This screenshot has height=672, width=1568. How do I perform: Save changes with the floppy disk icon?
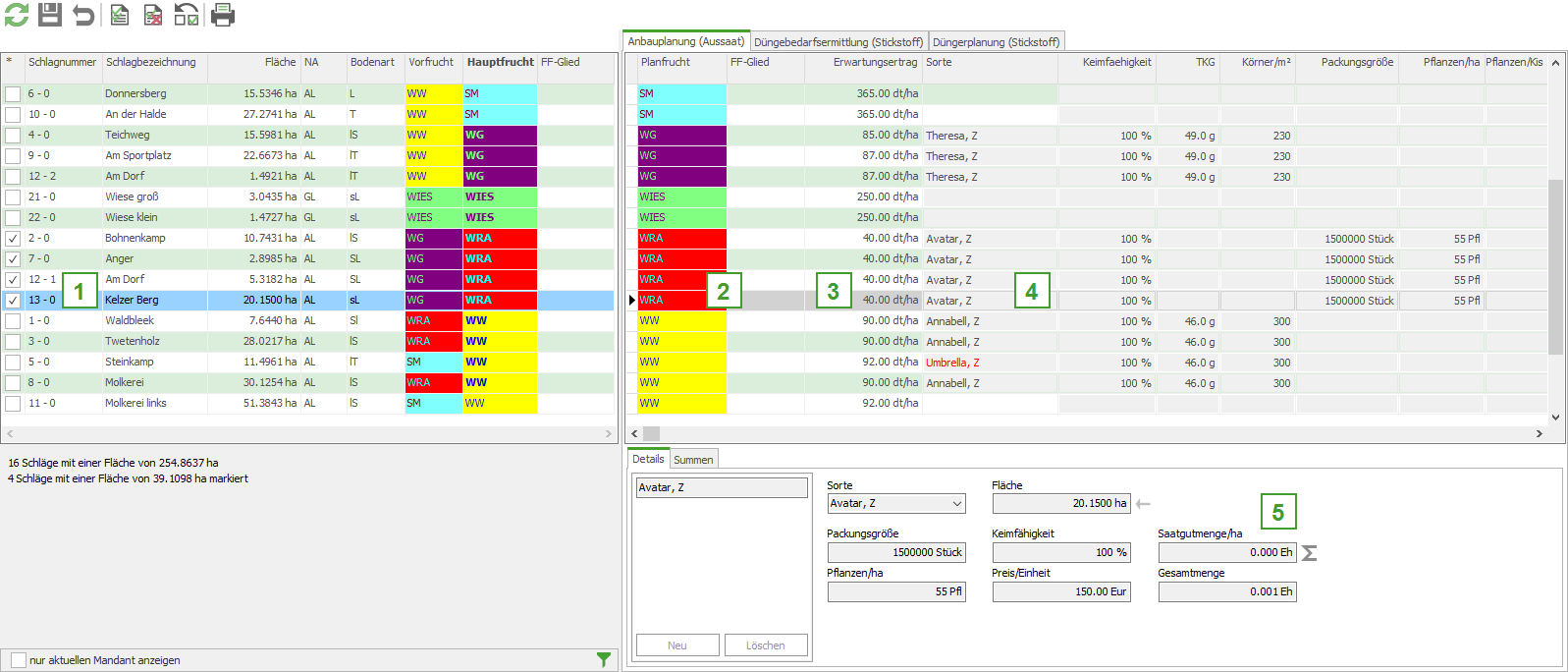pos(50,15)
